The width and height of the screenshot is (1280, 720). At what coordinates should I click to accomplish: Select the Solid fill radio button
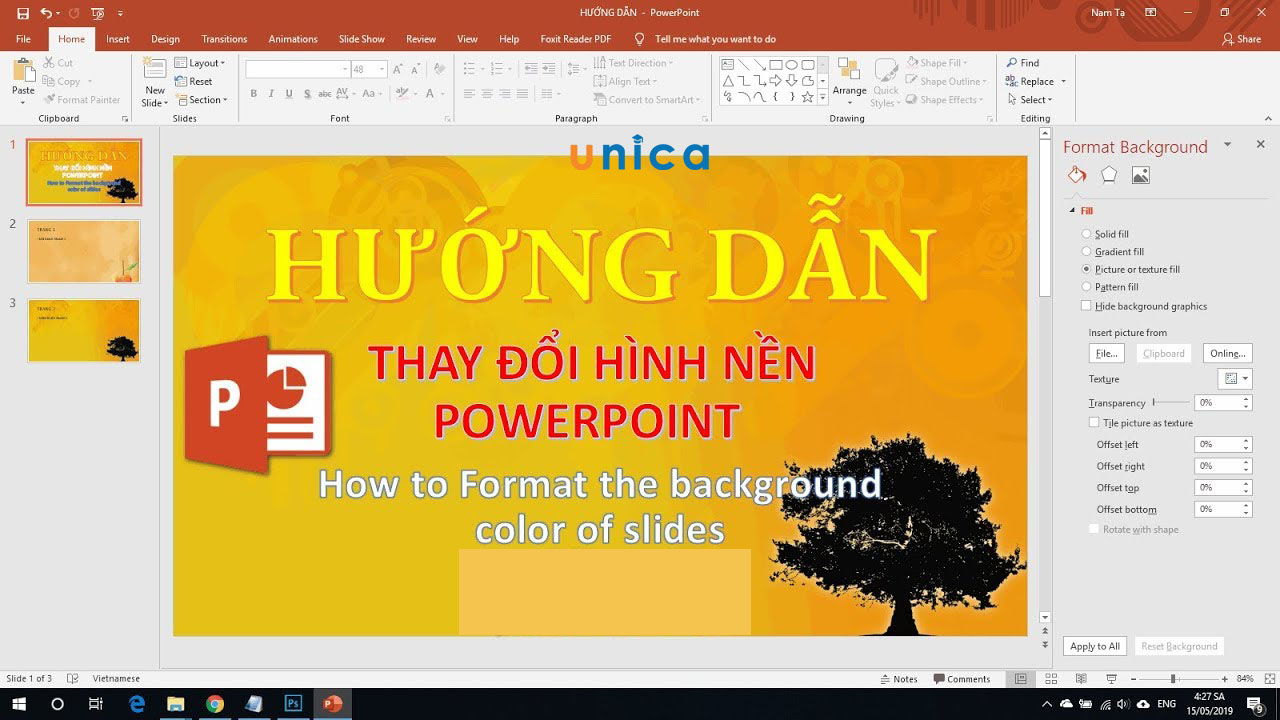pyautogui.click(x=1087, y=234)
